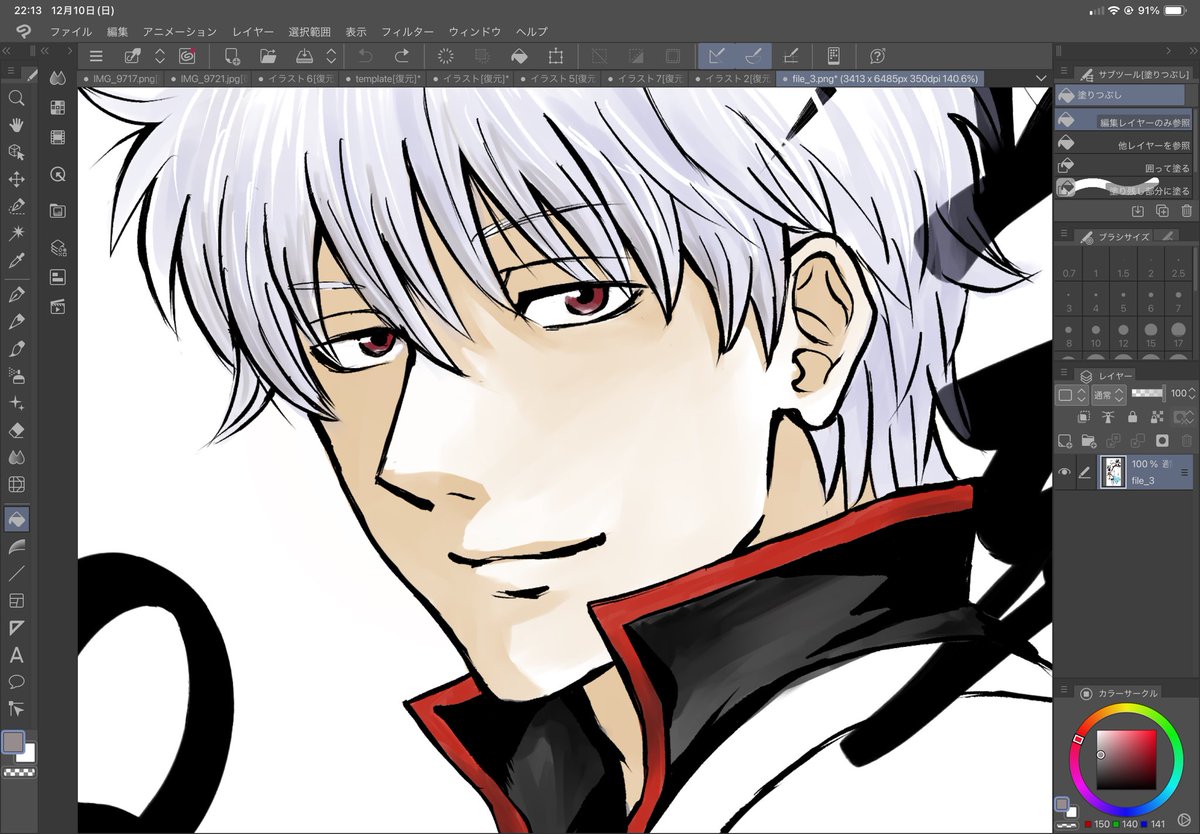Select the Gradient tool

coord(16,547)
